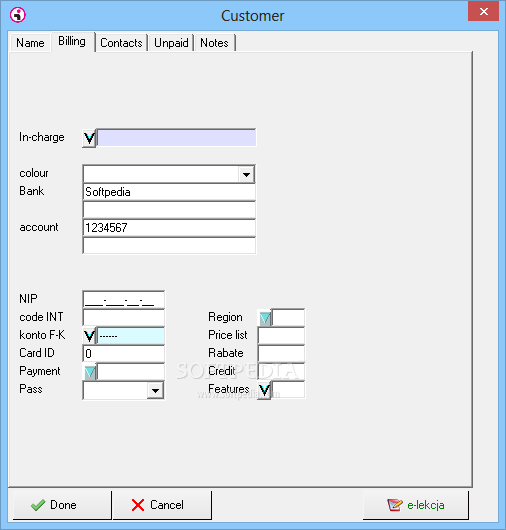Go to the Unpaid tab
Viewport: 506px width, 530px height.
pos(171,43)
